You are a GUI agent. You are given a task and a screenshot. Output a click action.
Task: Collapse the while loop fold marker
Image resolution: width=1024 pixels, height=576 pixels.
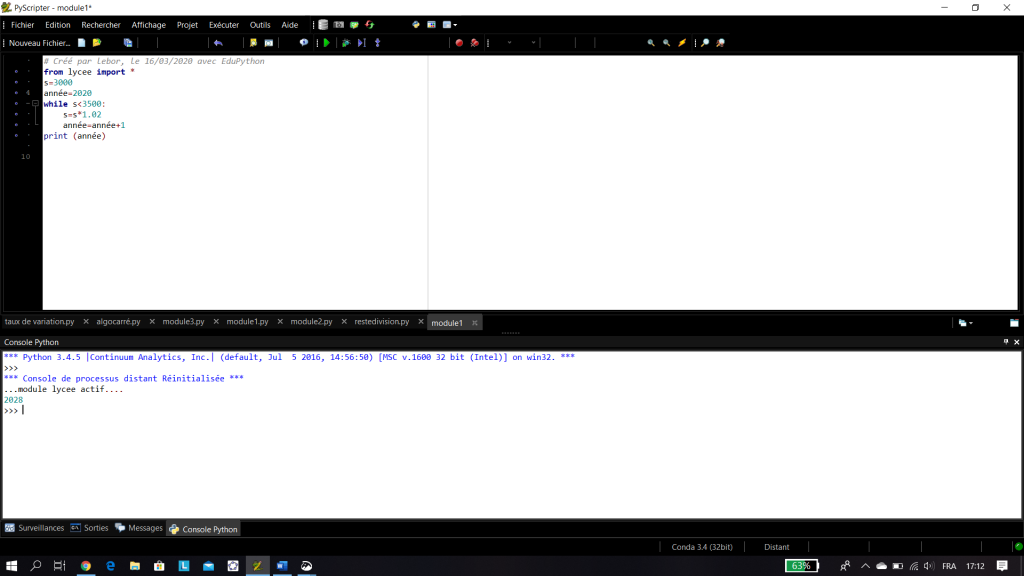coord(35,103)
